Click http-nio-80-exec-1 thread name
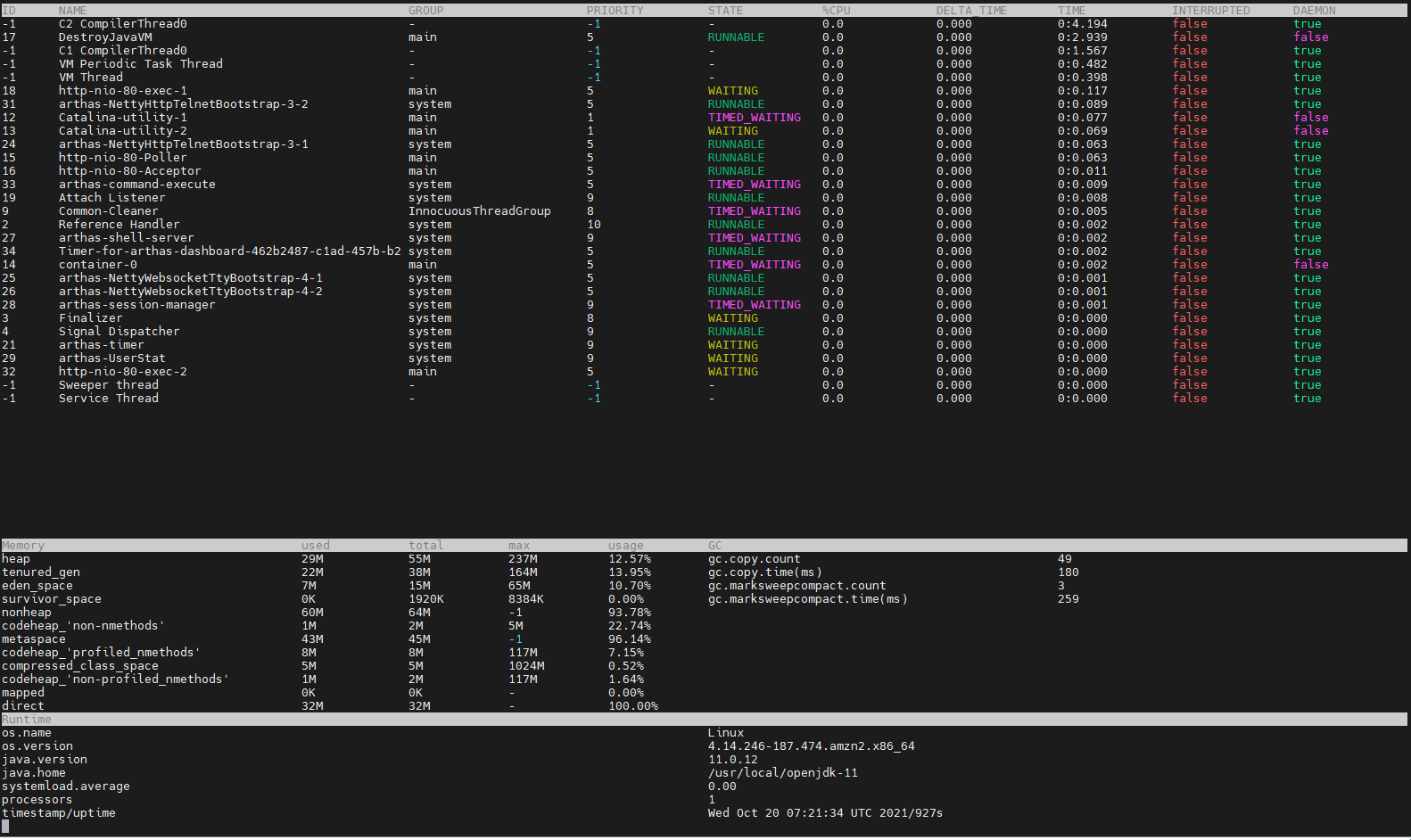Image resolution: width=1411 pixels, height=840 pixels. coord(123,91)
